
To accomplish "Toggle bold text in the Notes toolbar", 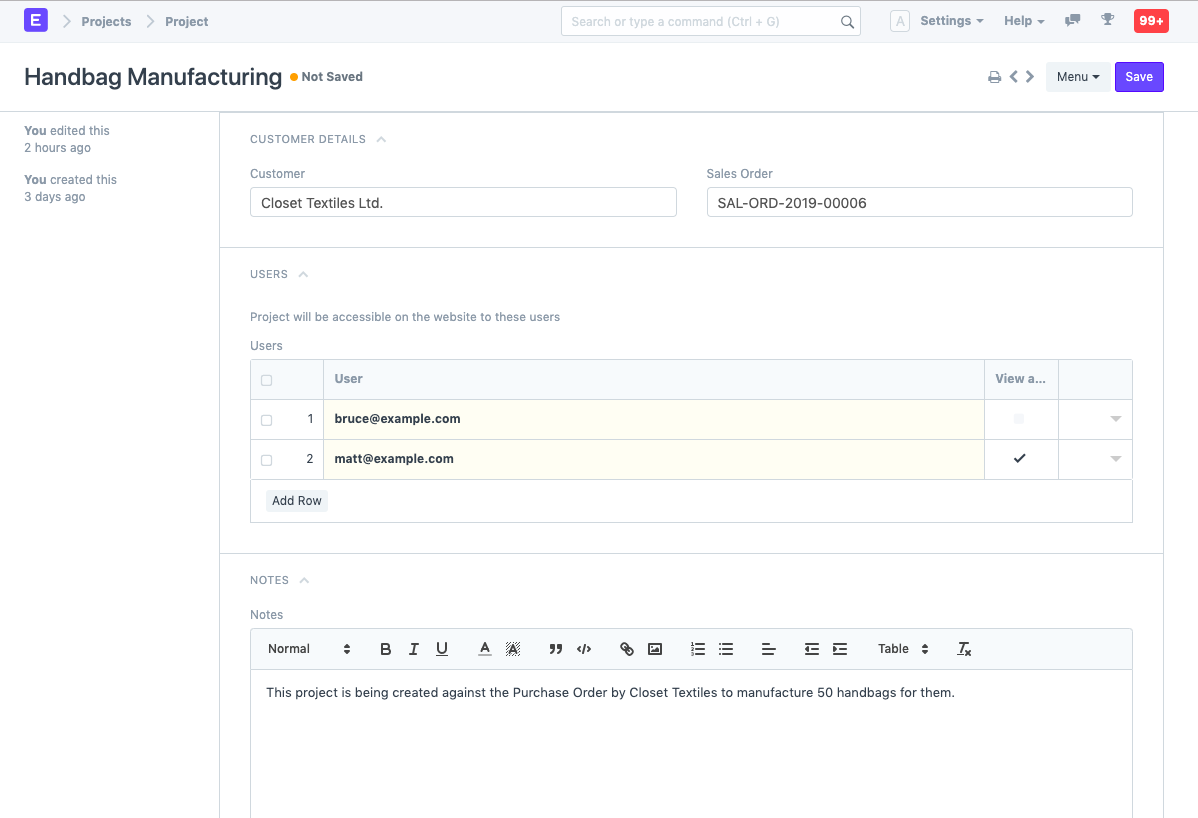I will click(x=385, y=649).
